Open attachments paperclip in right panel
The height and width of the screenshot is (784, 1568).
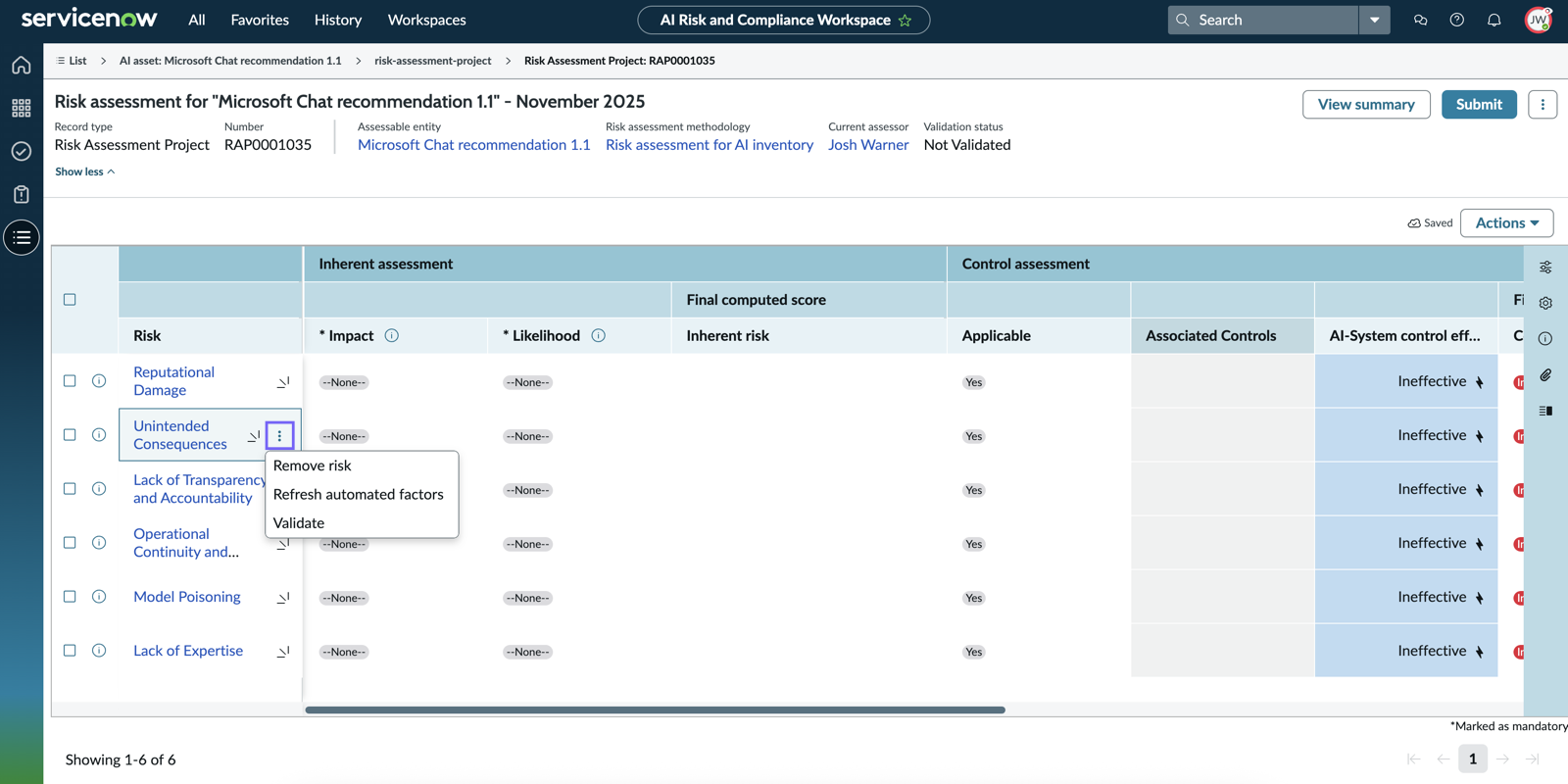[x=1545, y=375]
